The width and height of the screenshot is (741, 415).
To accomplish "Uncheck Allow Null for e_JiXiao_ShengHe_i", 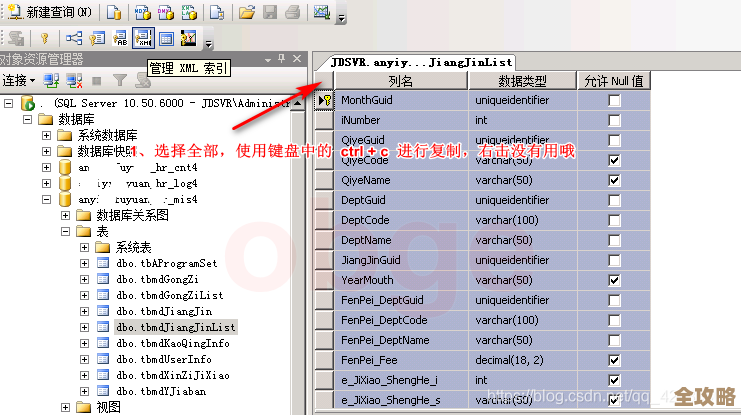I will pyautogui.click(x=614, y=380).
